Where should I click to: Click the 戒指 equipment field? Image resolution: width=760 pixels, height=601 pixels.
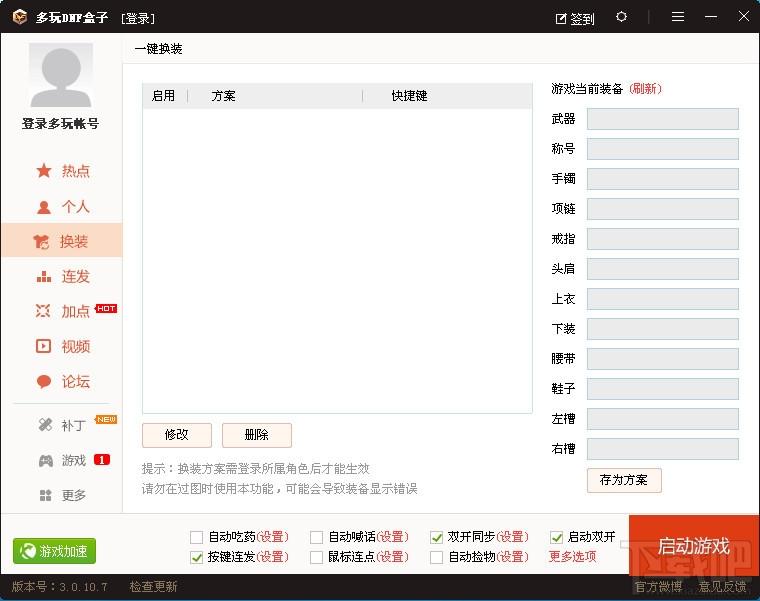point(663,239)
